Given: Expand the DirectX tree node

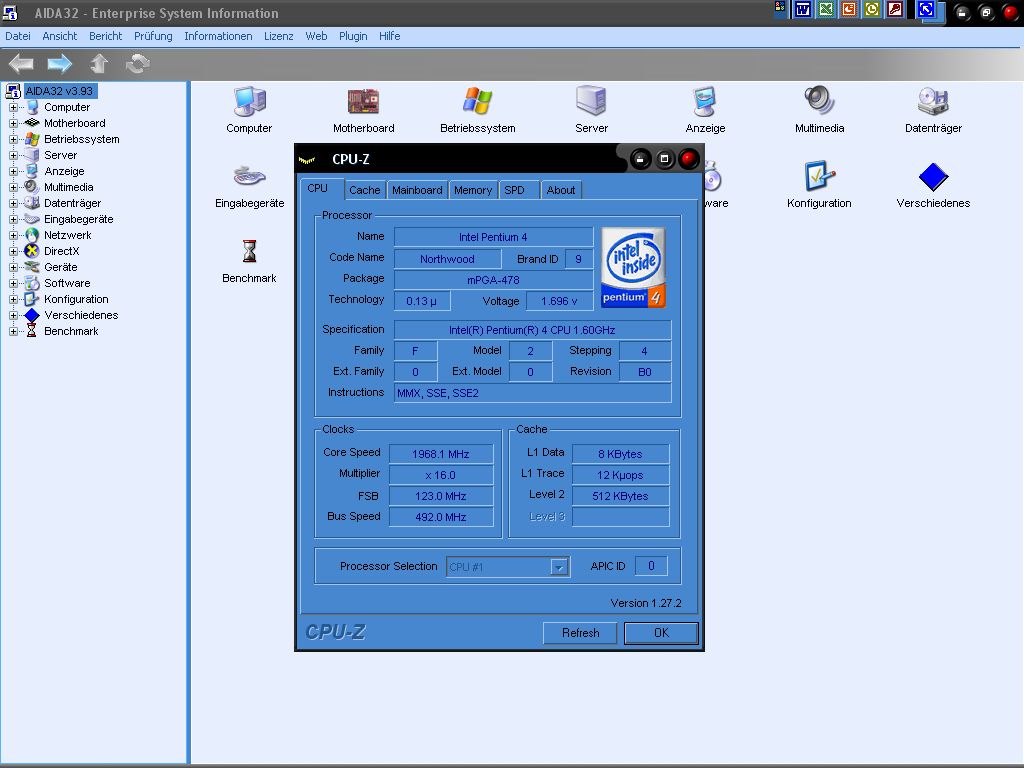Looking at the screenshot, I should pos(13,251).
